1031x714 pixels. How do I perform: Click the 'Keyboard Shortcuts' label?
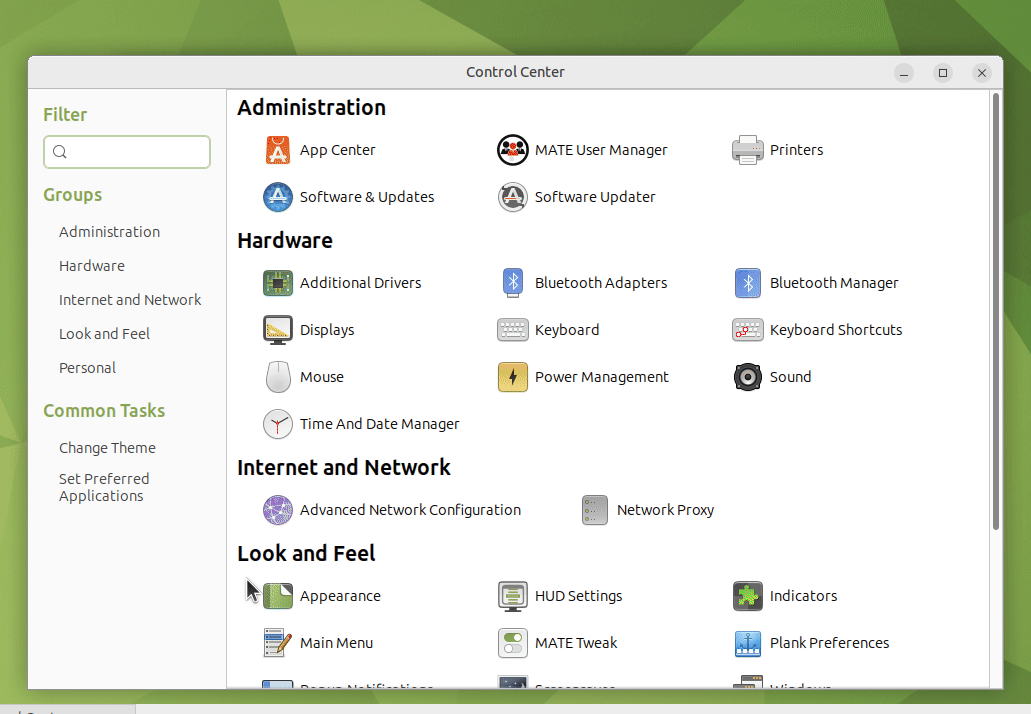point(836,330)
